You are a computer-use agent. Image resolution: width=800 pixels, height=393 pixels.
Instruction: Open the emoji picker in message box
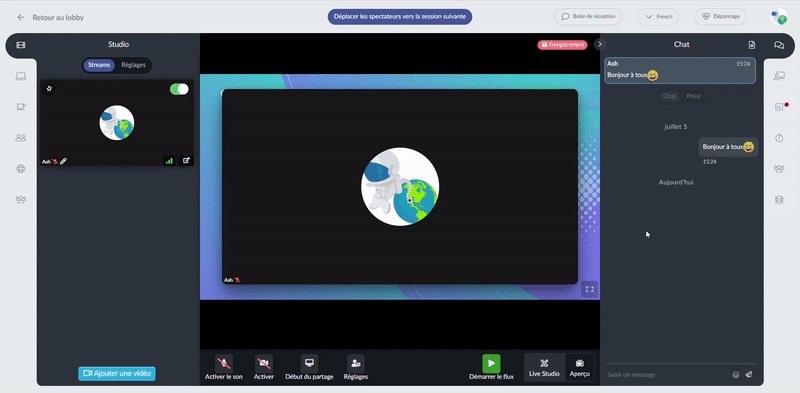click(x=736, y=375)
